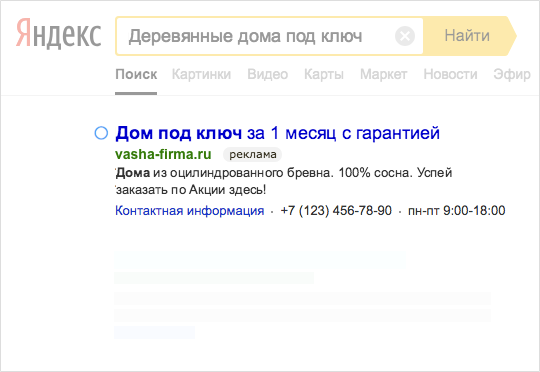540x372 pixels.
Task: Open the Эфир tab
Action: (512, 74)
